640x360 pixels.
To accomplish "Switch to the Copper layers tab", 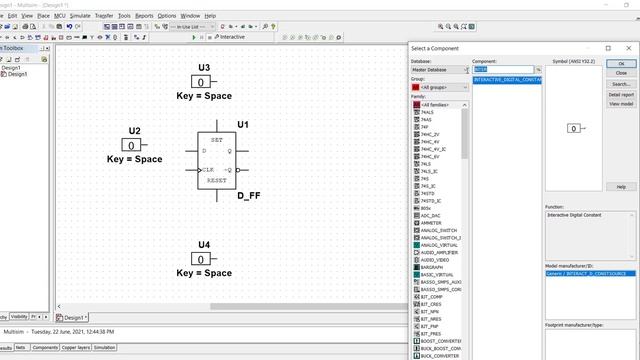I will (x=76, y=348).
